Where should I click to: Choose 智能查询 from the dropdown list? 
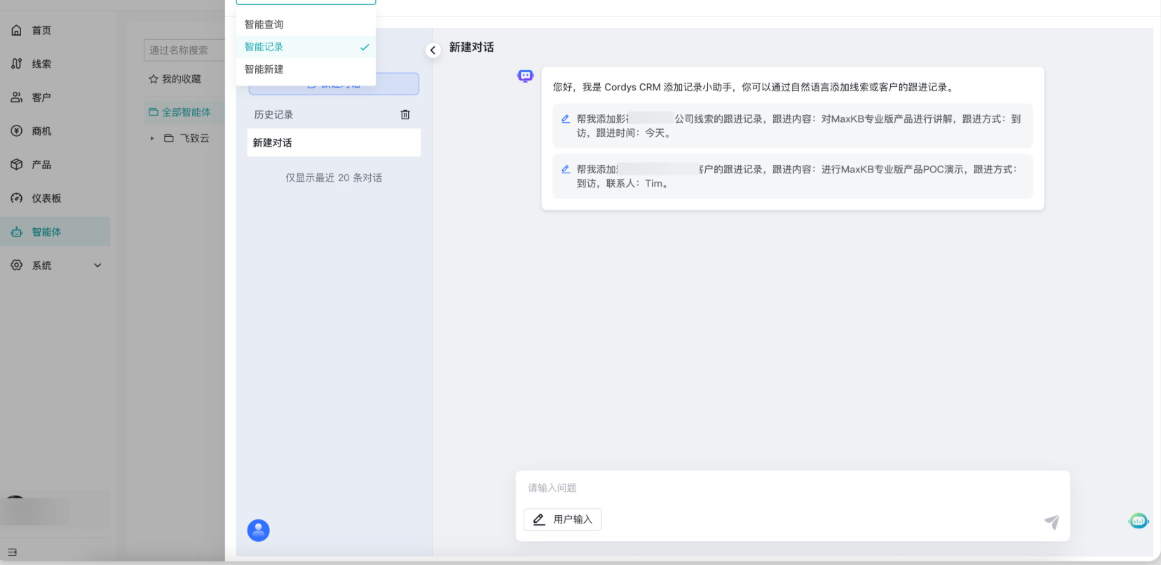(306, 24)
